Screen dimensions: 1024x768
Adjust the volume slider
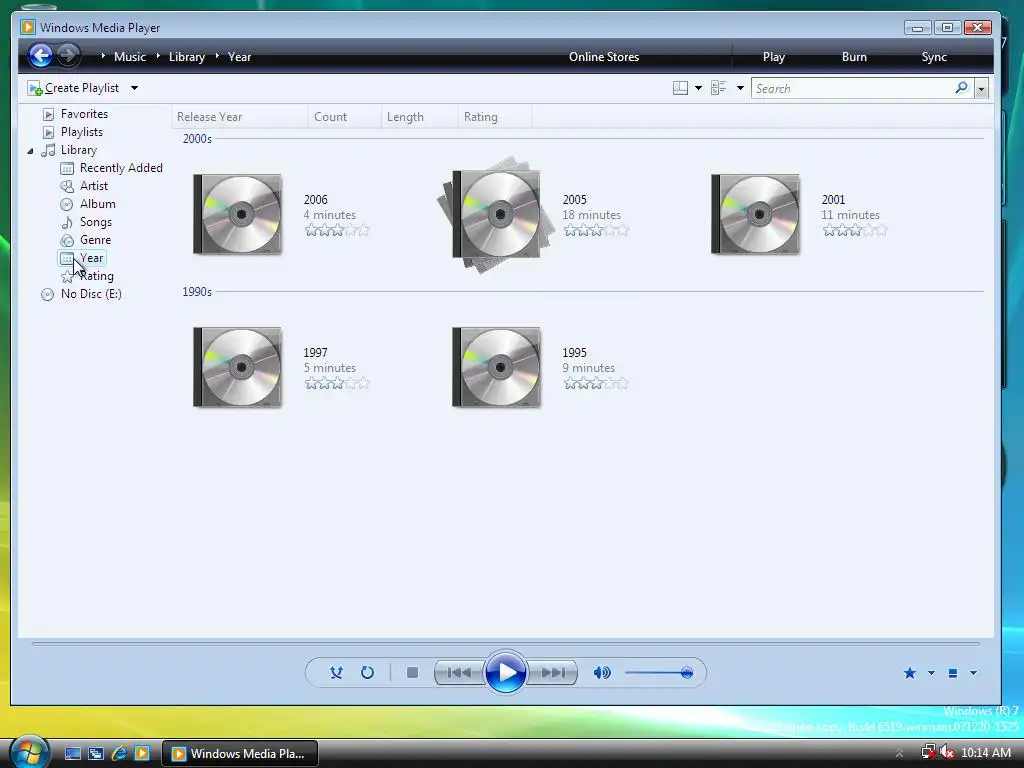(x=659, y=673)
